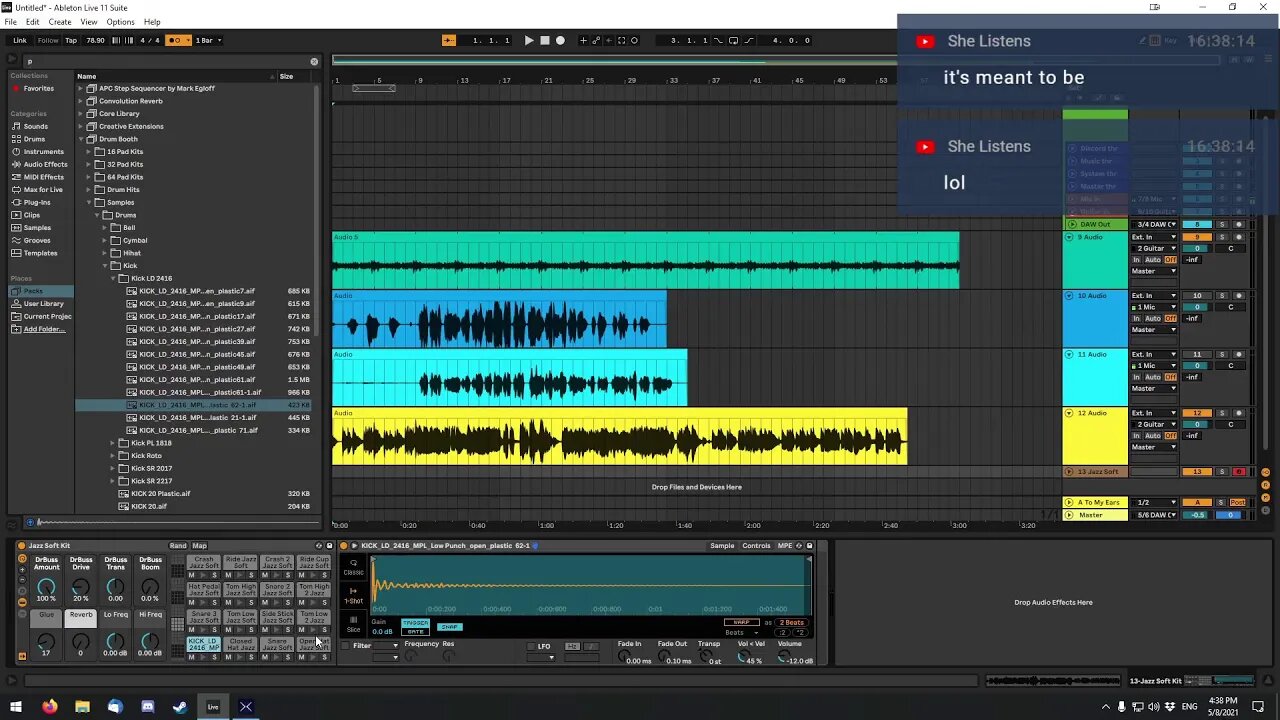
Task: Toggle Post on A To My Ears return
Action: [1238, 502]
